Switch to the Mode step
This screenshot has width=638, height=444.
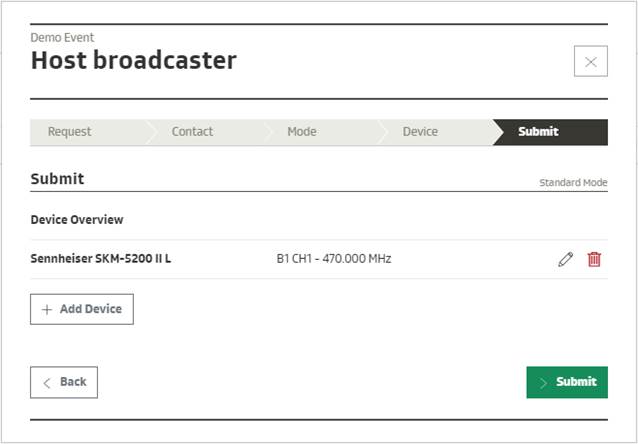(x=301, y=132)
